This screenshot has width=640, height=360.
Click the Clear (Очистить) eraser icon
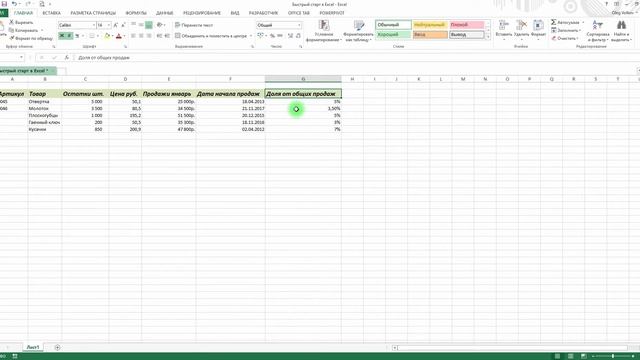point(553,38)
